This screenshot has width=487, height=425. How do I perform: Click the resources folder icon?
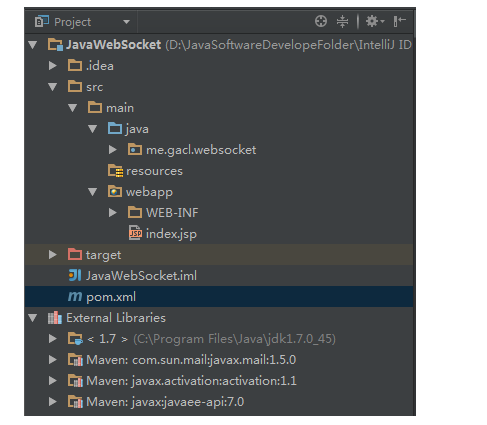pyautogui.click(x=115, y=171)
